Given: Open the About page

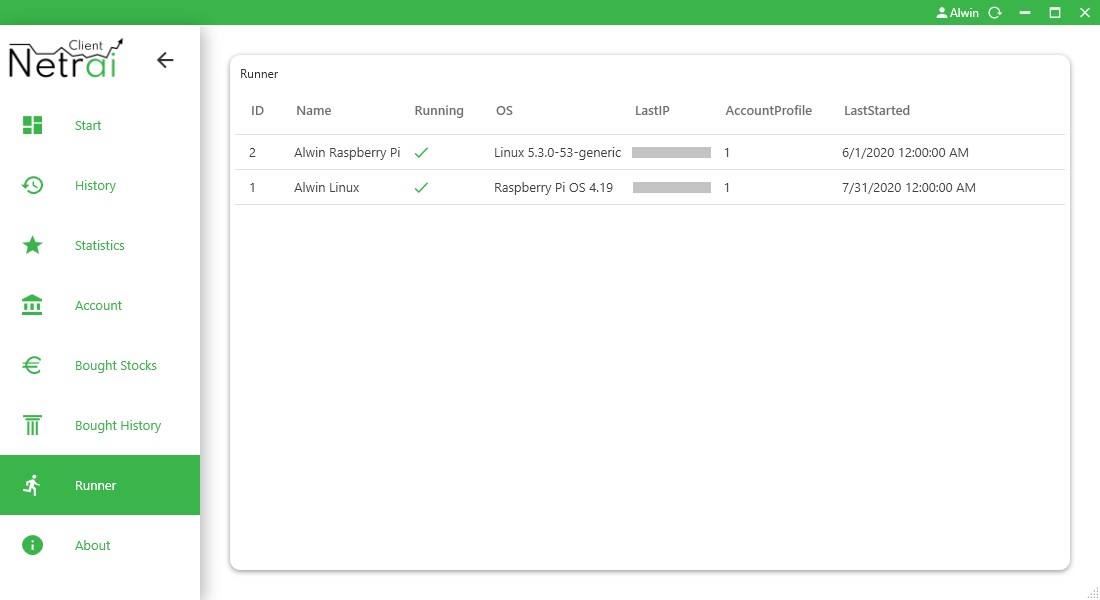Looking at the screenshot, I should pyautogui.click(x=100, y=545).
